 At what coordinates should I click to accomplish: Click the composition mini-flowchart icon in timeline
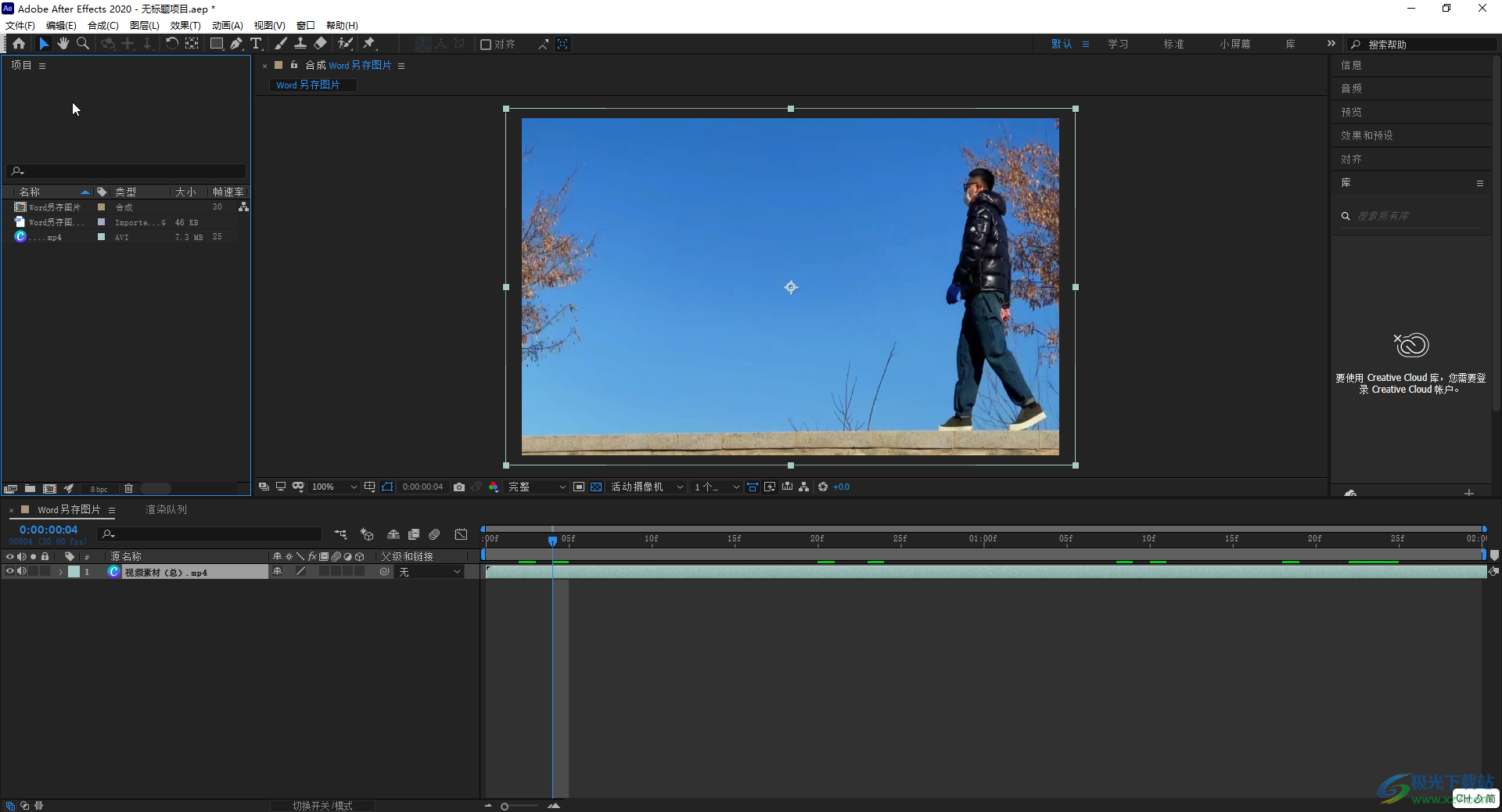click(x=340, y=534)
